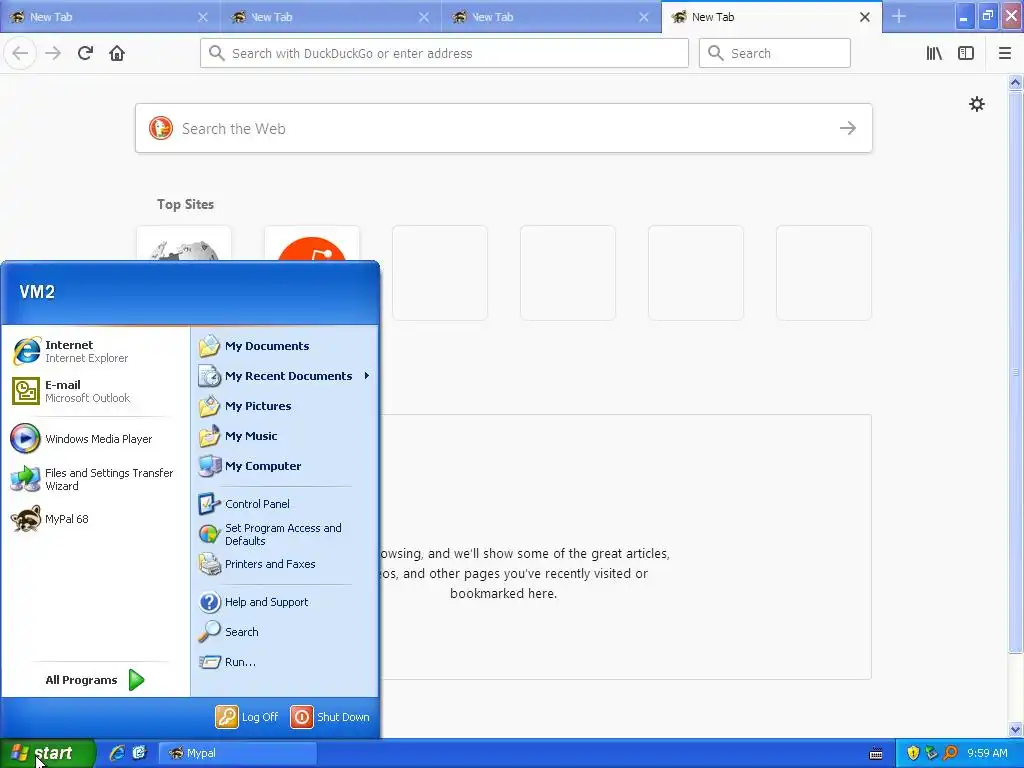Image resolution: width=1024 pixels, height=768 pixels.
Task: Click the magnifier tray icon
Action: [950, 753]
